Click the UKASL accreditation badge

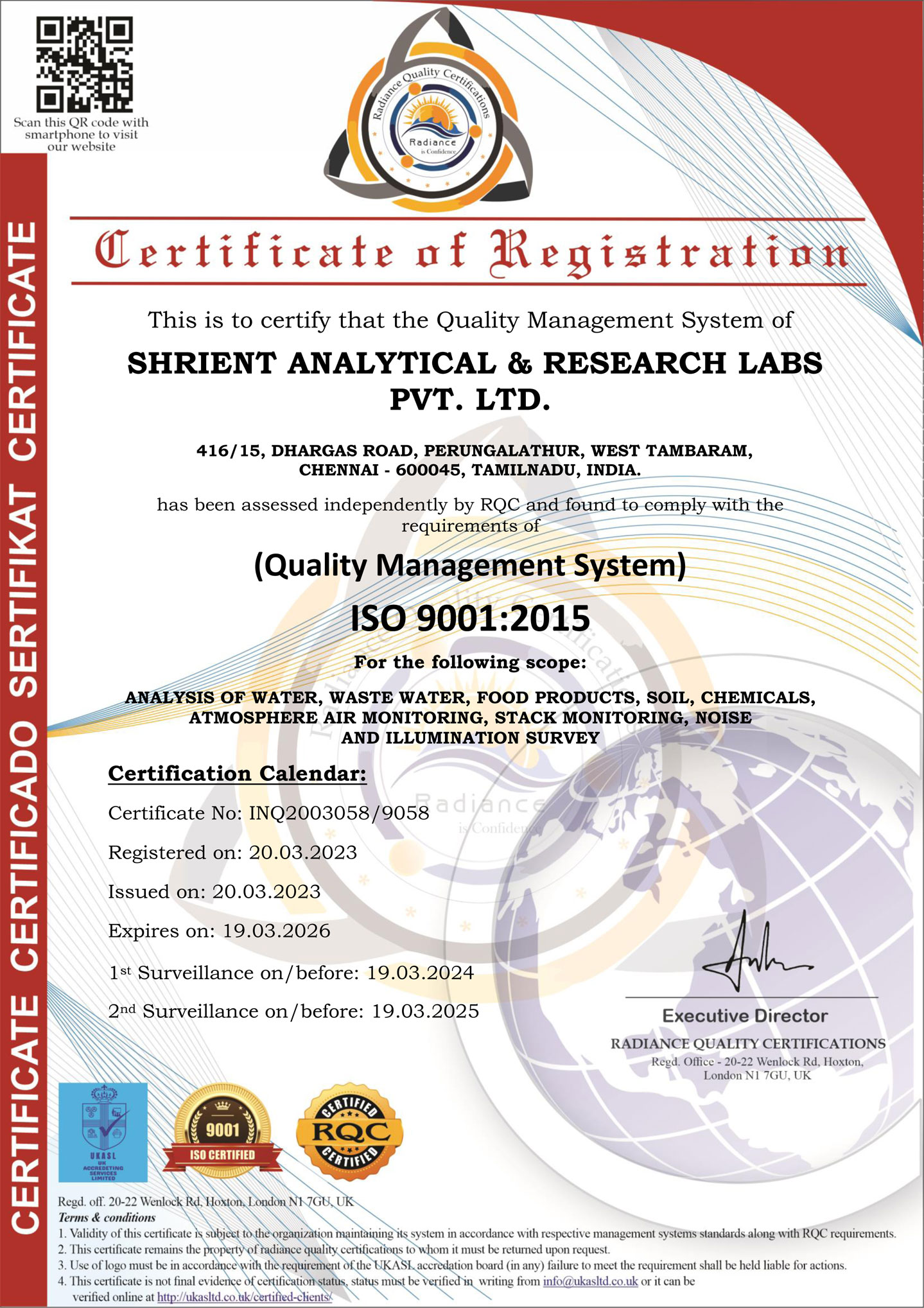pos(103,1133)
